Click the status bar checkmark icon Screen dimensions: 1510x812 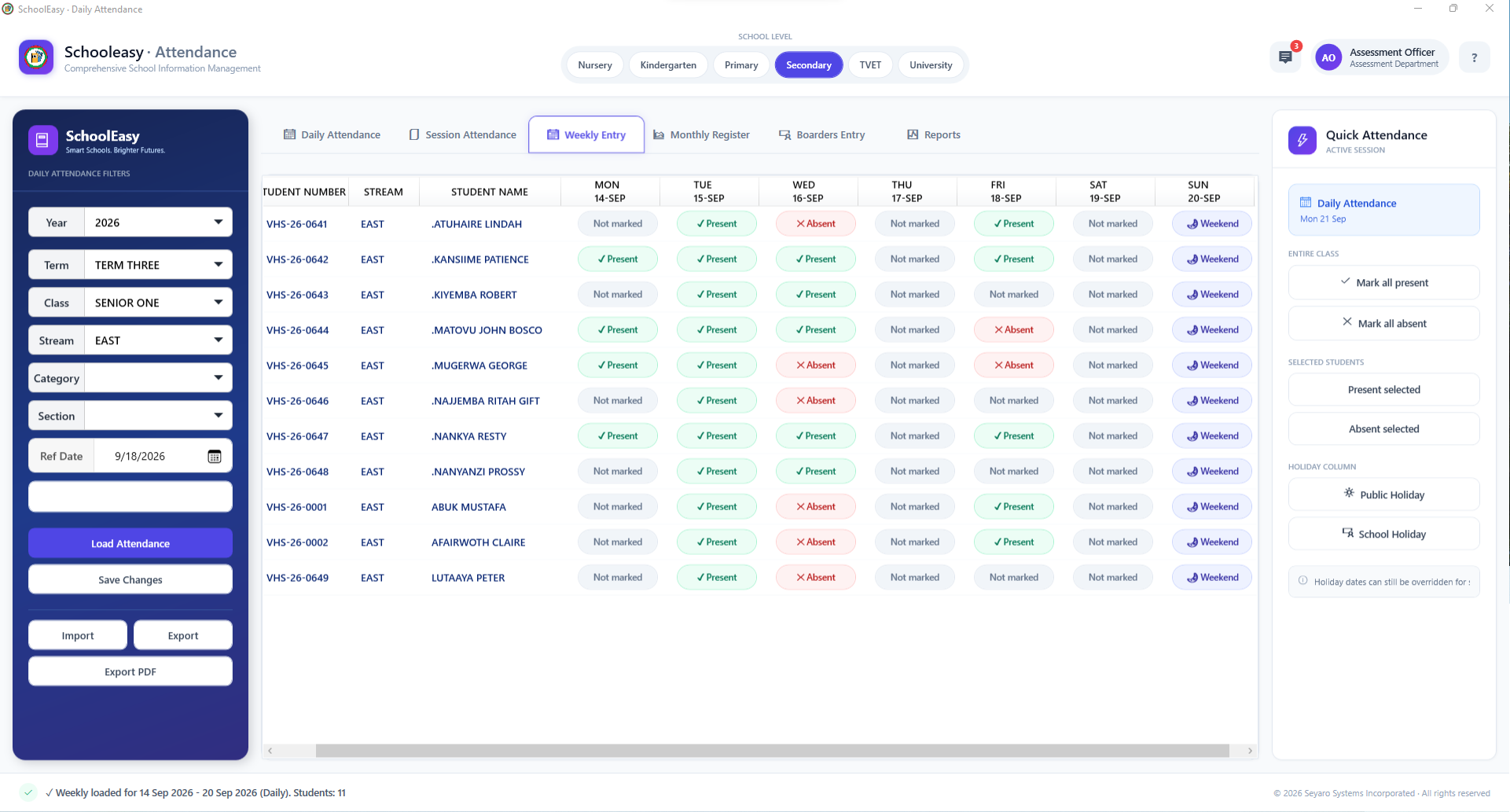pos(28,792)
